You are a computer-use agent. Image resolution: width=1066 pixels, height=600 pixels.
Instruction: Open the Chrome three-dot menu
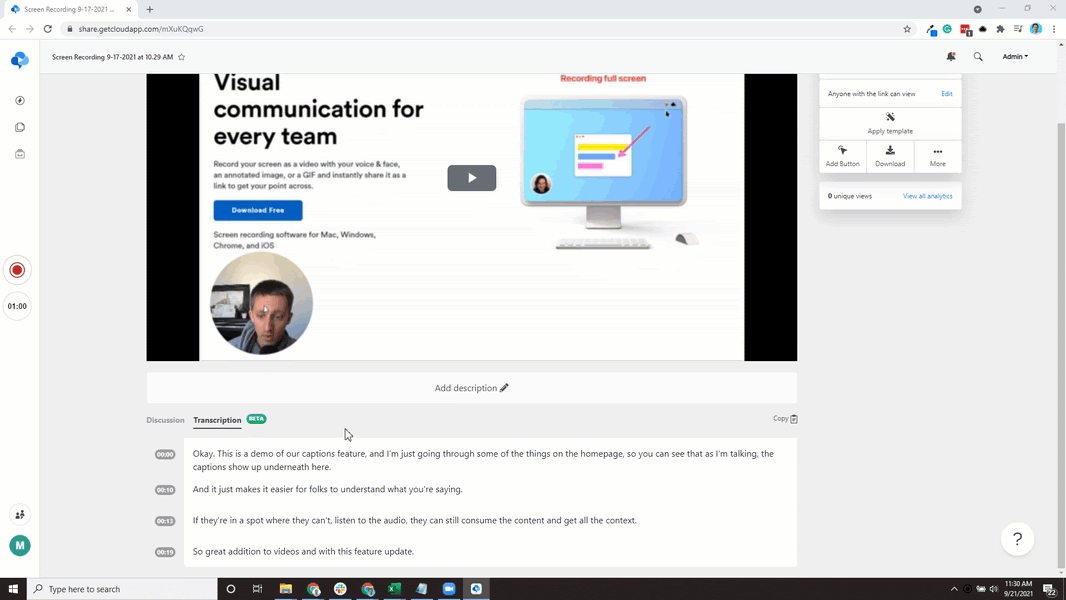pyautogui.click(x=1054, y=29)
